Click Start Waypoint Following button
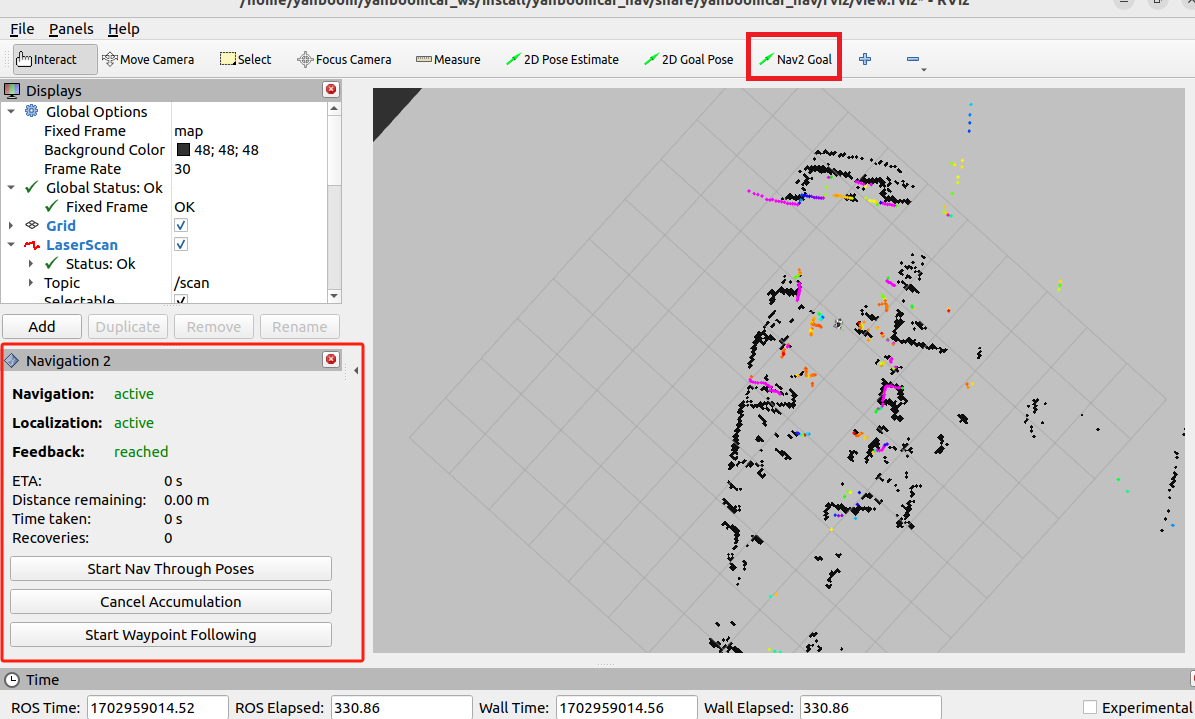Viewport: 1195px width, 719px height. click(171, 634)
